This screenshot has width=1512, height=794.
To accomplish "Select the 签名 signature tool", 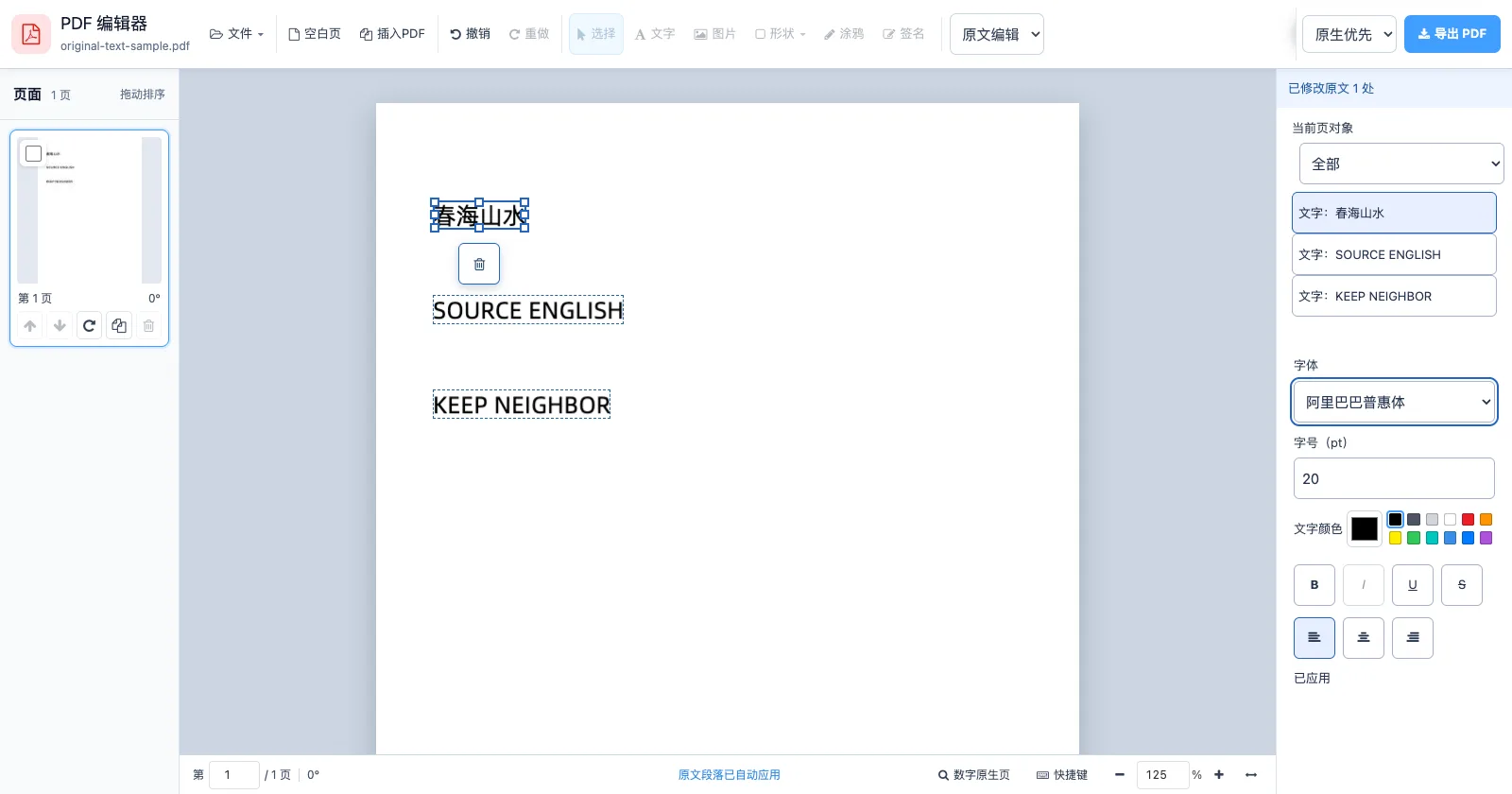I will [x=903, y=34].
